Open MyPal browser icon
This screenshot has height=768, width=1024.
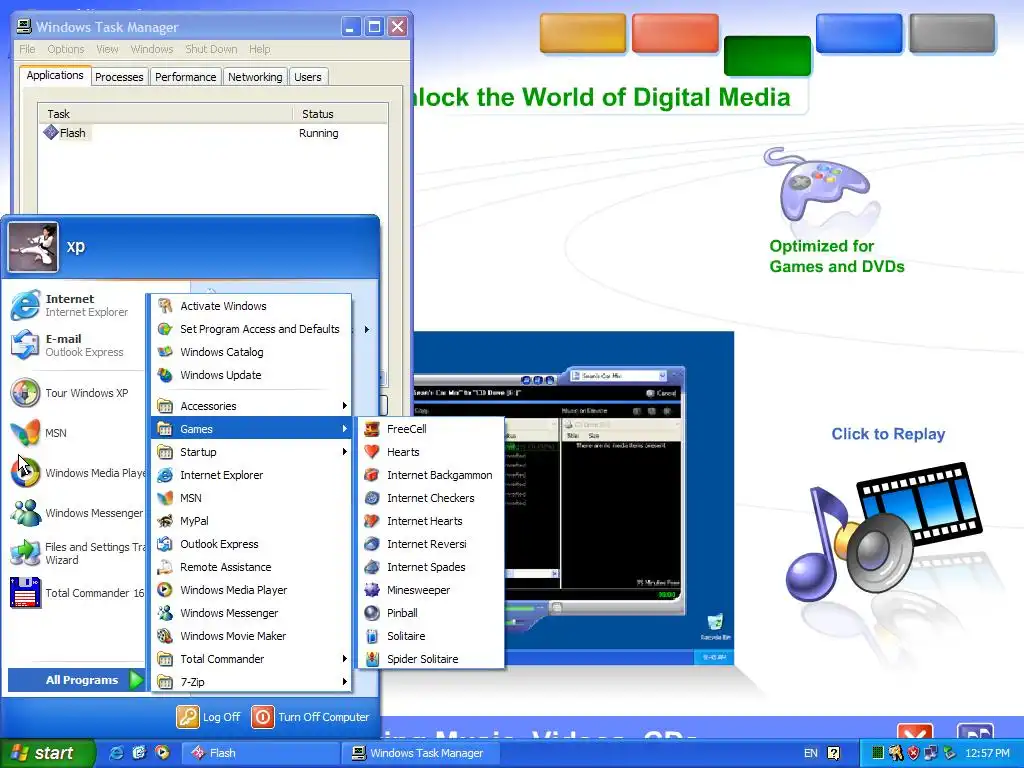tap(165, 520)
